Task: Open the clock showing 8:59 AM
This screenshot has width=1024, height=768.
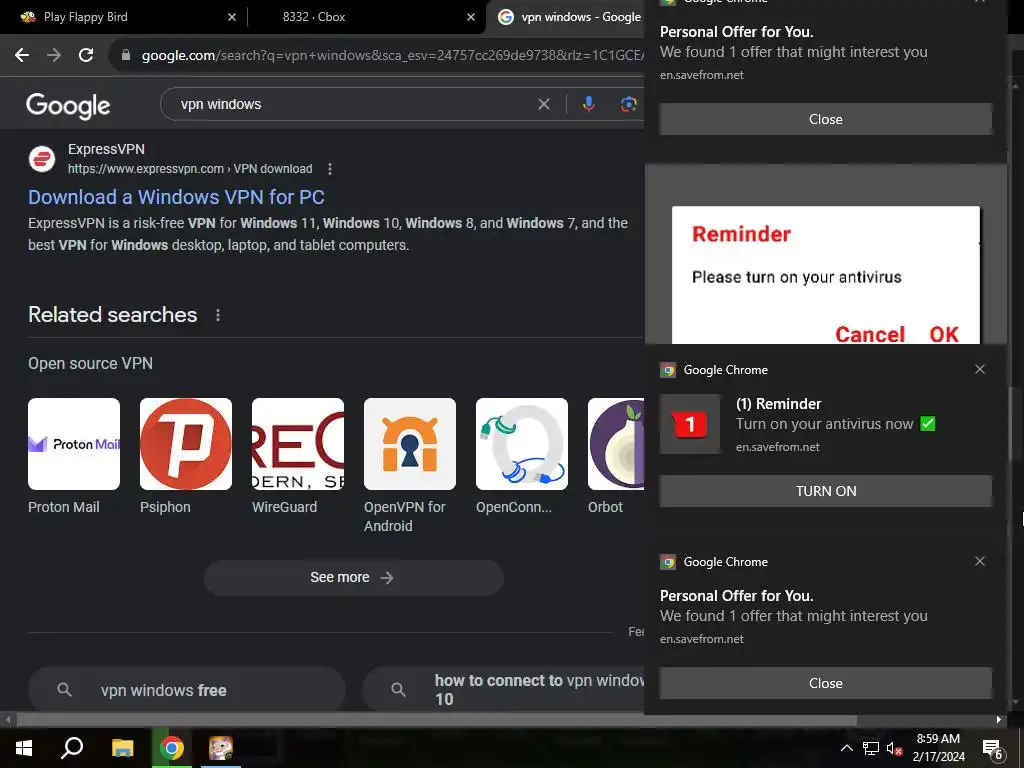Action: point(938,748)
